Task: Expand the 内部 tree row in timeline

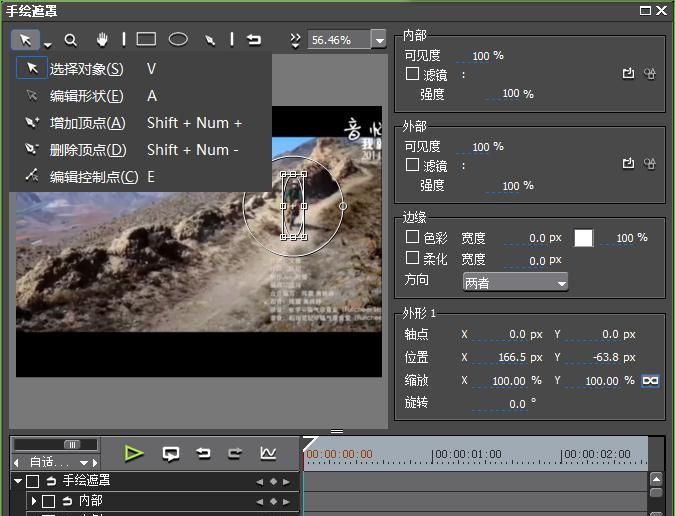Action: click(34, 501)
